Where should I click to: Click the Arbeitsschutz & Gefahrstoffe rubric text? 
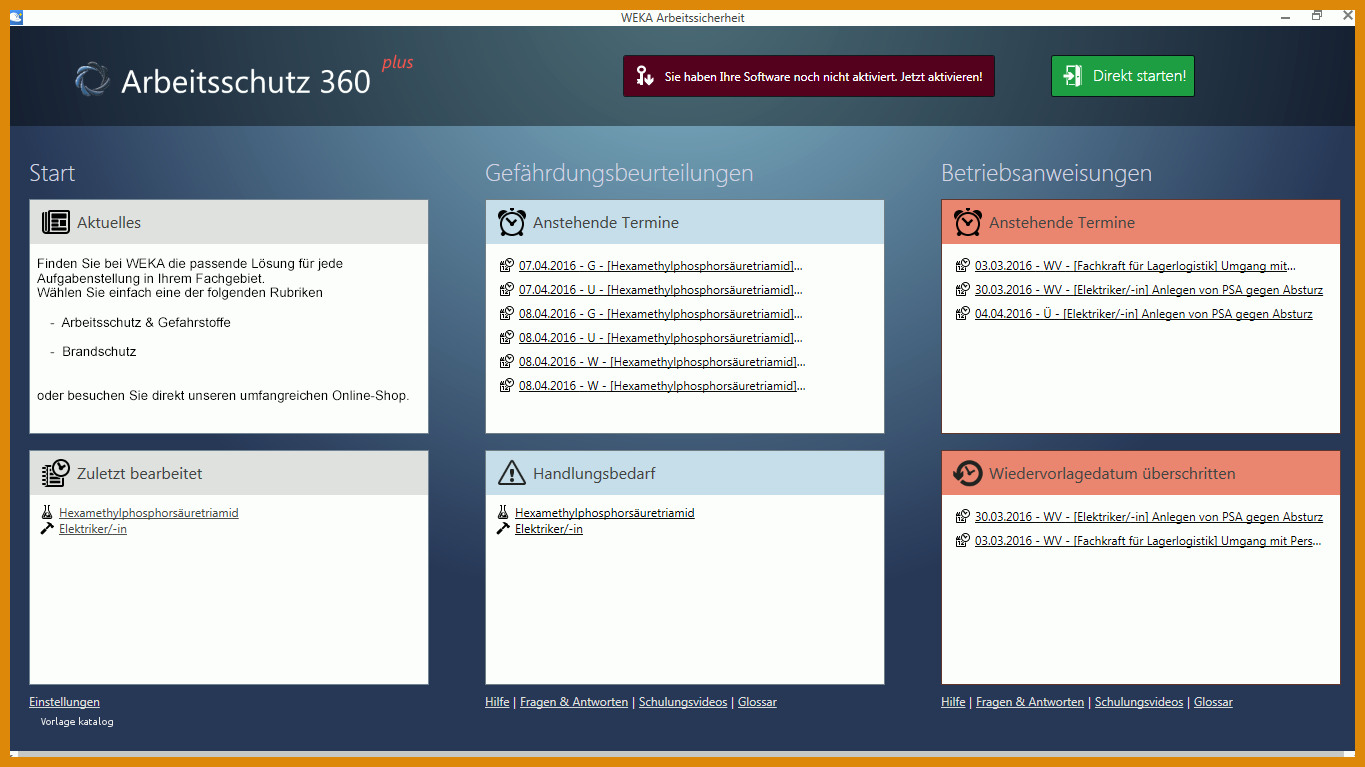(146, 323)
